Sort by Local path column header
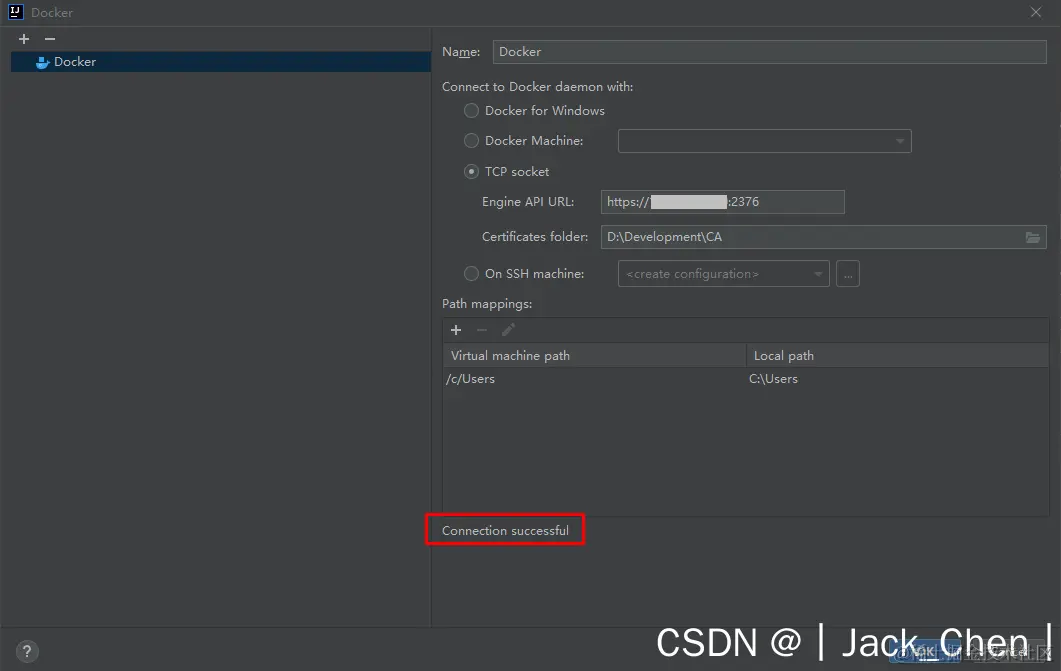Image resolution: width=1061 pixels, height=671 pixels. (897, 356)
